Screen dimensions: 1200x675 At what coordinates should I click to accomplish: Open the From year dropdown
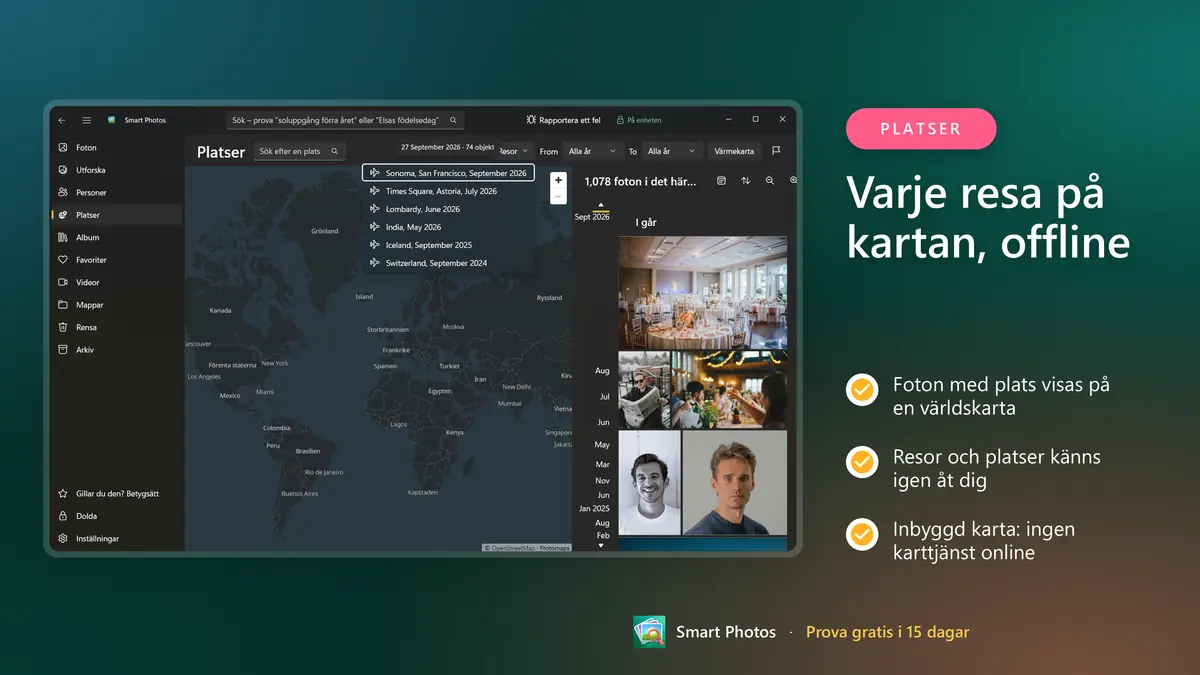tap(592, 151)
